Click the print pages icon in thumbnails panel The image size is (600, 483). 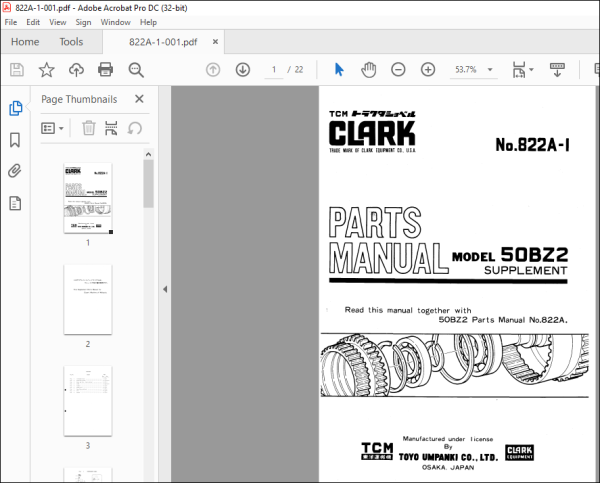[x=111, y=128]
